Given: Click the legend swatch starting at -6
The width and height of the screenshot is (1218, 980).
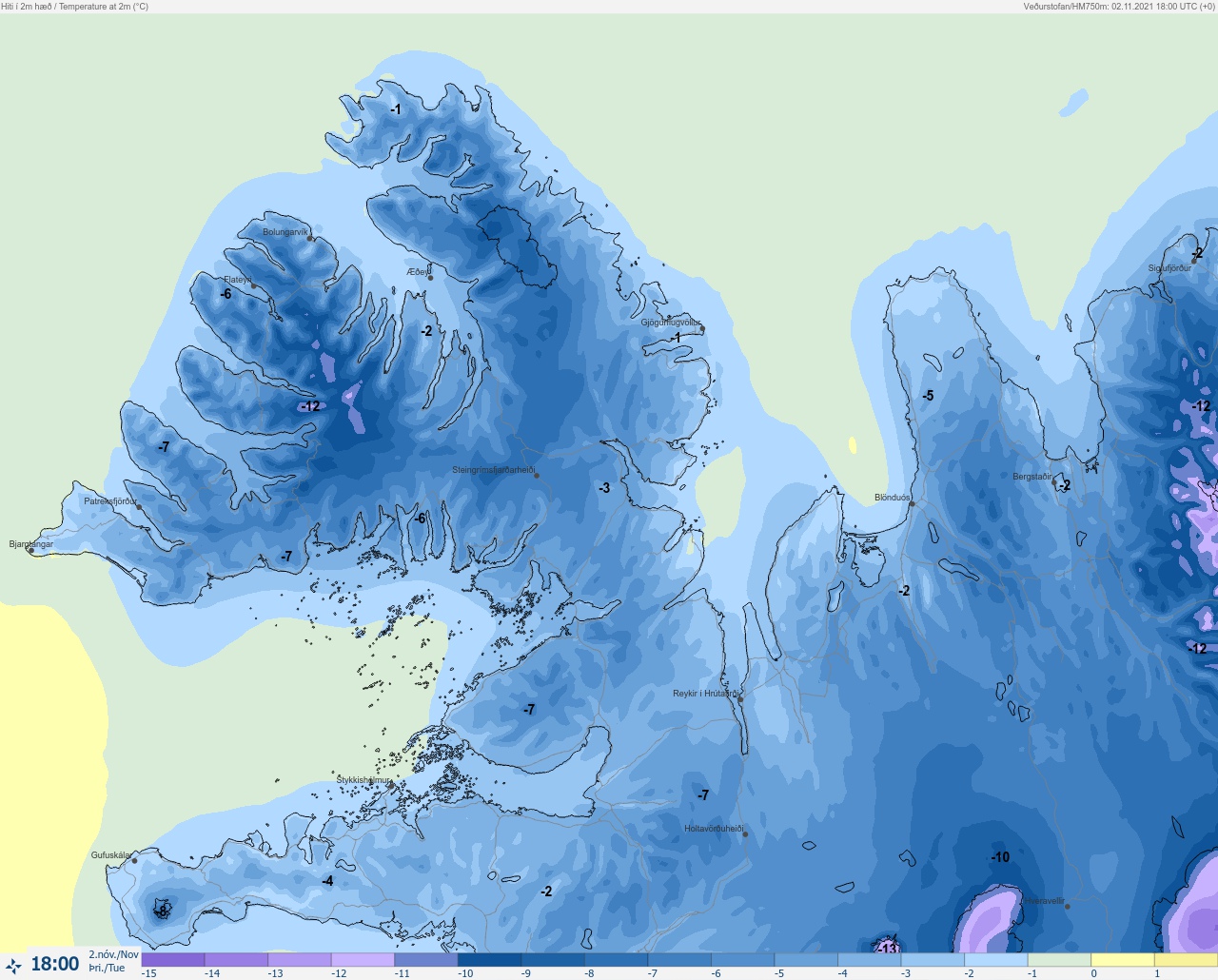Looking at the screenshot, I should coord(742,960).
